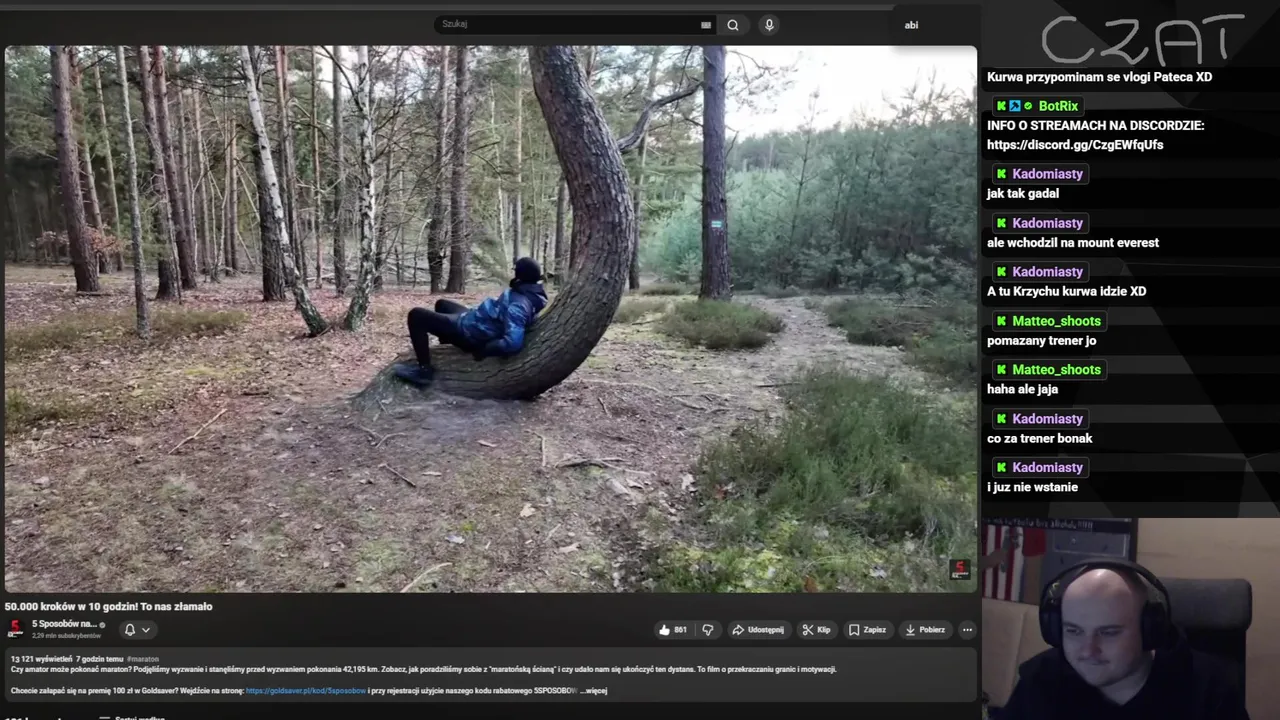The width and height of the screenshot is (1280, 720).
Task: Click Kadomiasty name above 'i juz nie wstanie'
Action: tap(1047, 468)
